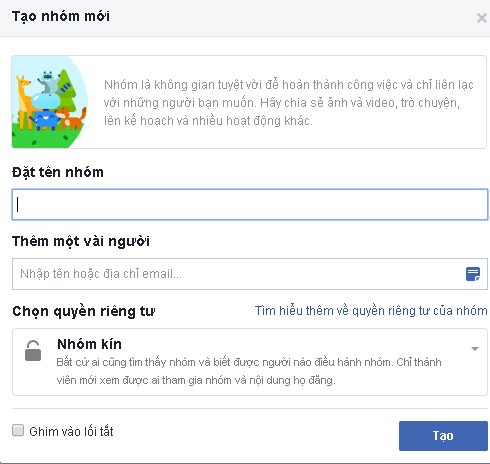Click the group animals illustration thumbnail
Image resolution: width=490 pixels, height=464 pixels.
(50, 102)
